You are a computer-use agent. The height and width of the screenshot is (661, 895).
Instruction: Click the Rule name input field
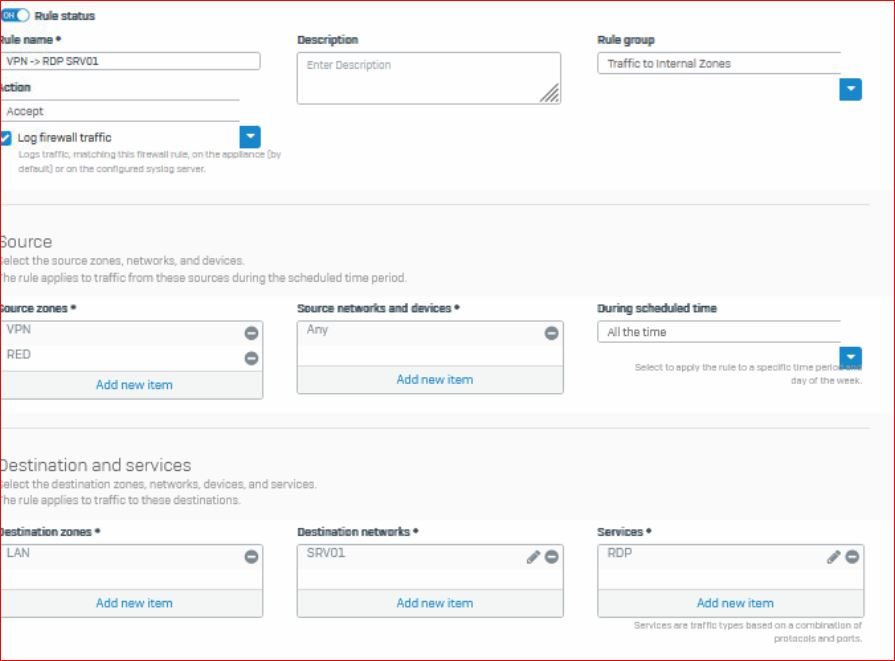130,62
